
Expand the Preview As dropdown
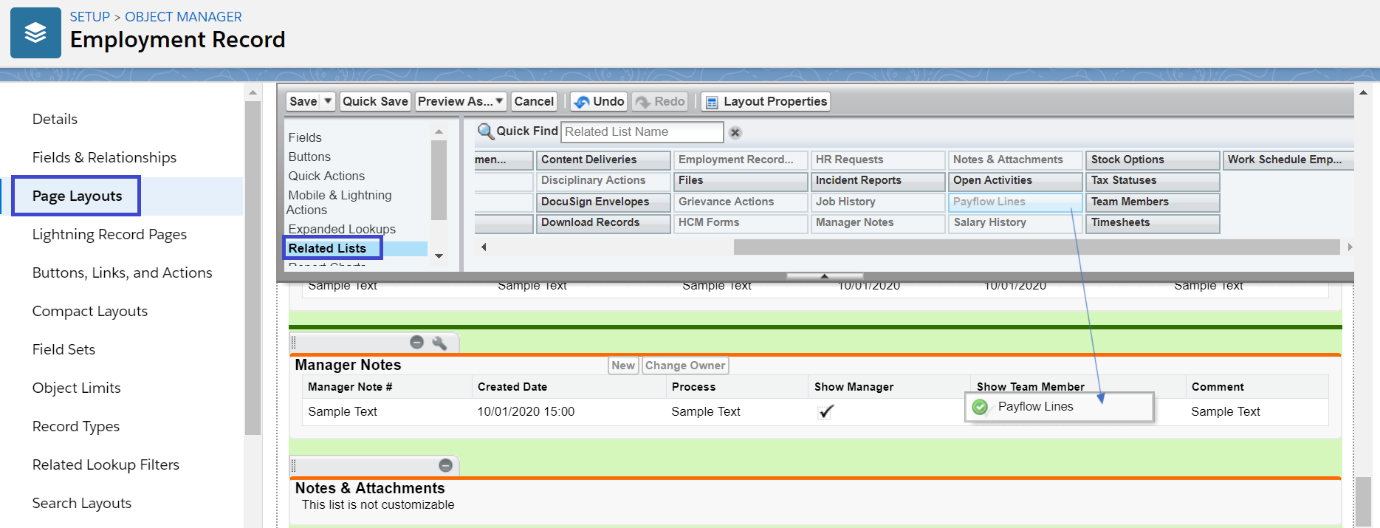[499, 101]
